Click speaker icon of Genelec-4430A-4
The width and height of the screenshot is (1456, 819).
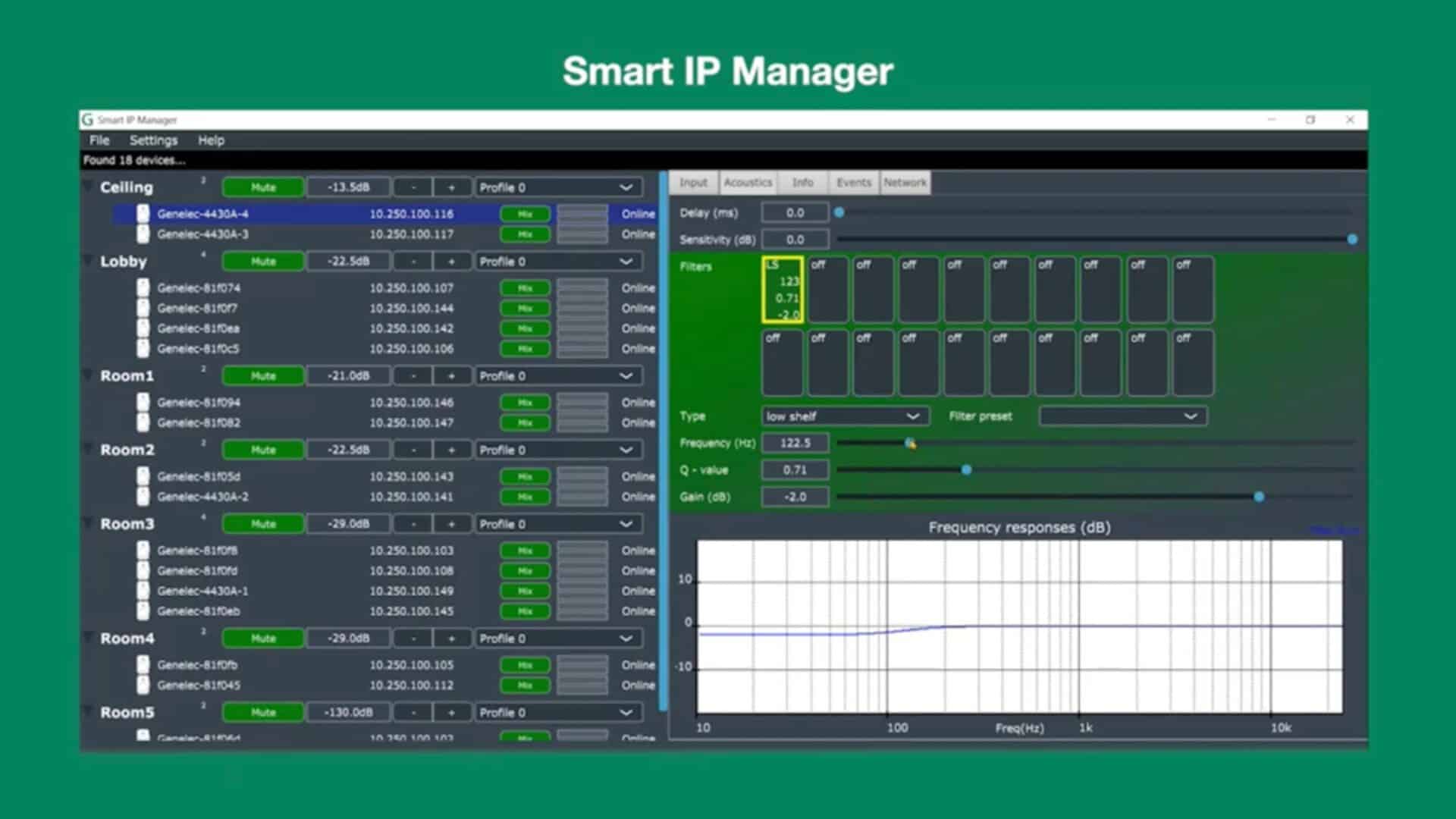[143, 214]
